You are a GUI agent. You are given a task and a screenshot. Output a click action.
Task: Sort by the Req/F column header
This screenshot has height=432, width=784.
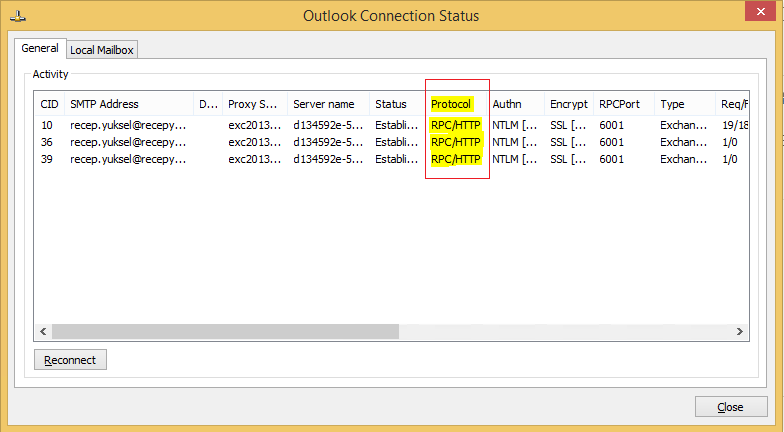click(734, 104)
